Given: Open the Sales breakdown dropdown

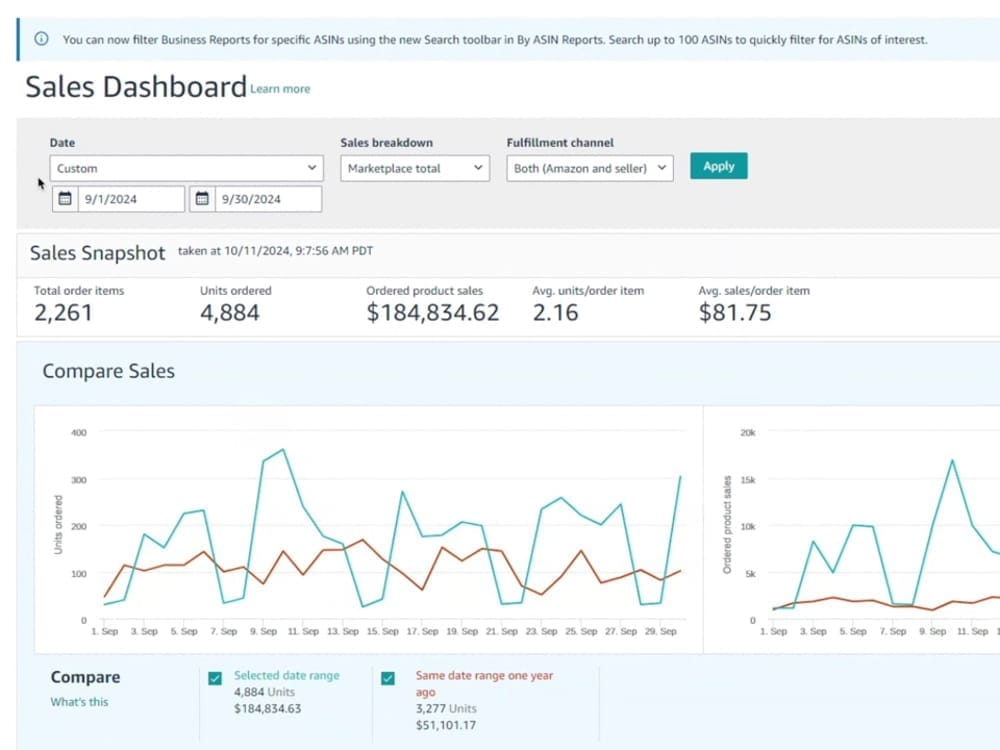Looking at the screenshot, I should click(x=414, y=169).
